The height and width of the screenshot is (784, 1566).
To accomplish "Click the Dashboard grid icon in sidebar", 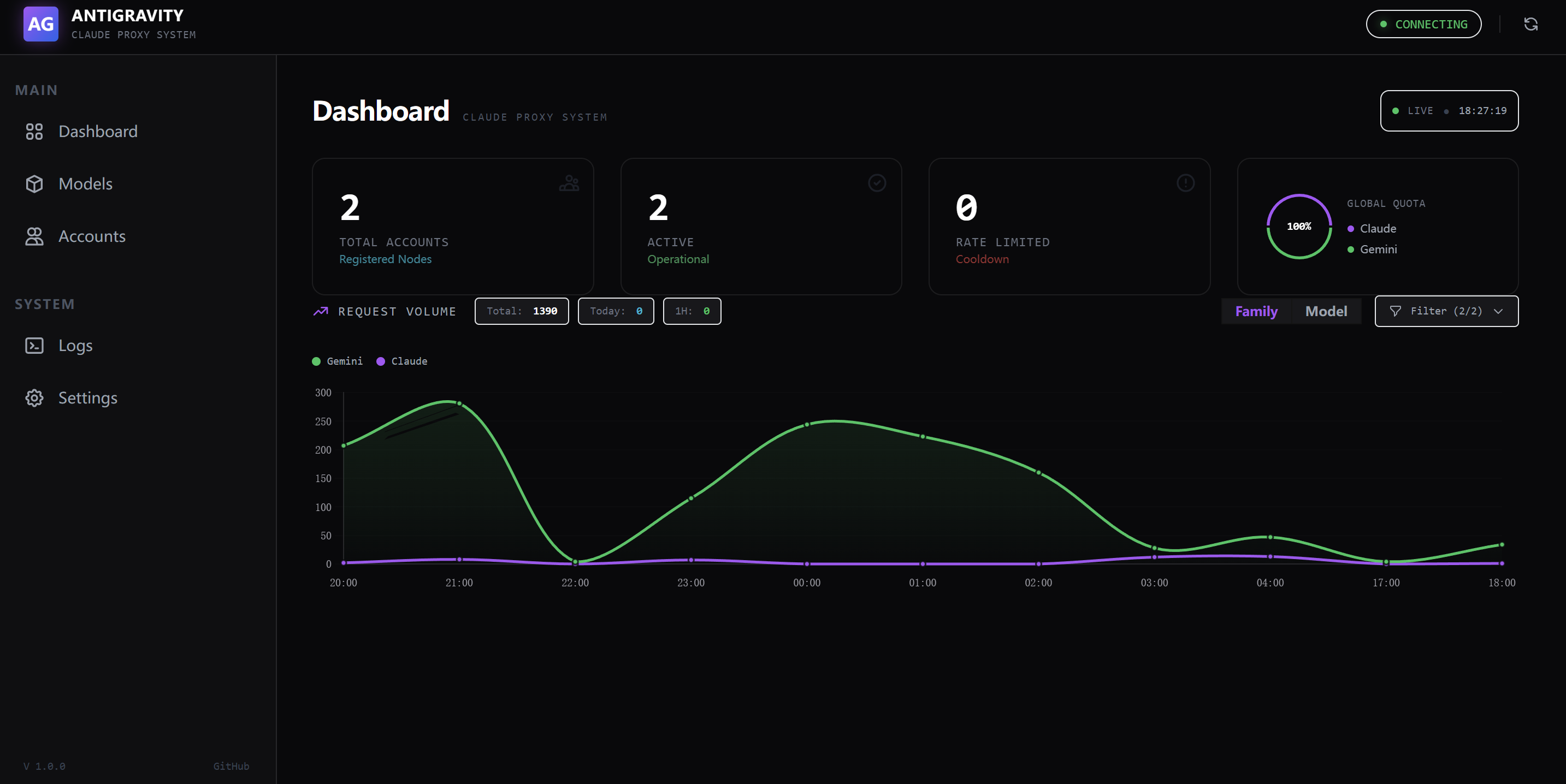I will point(34,131).
